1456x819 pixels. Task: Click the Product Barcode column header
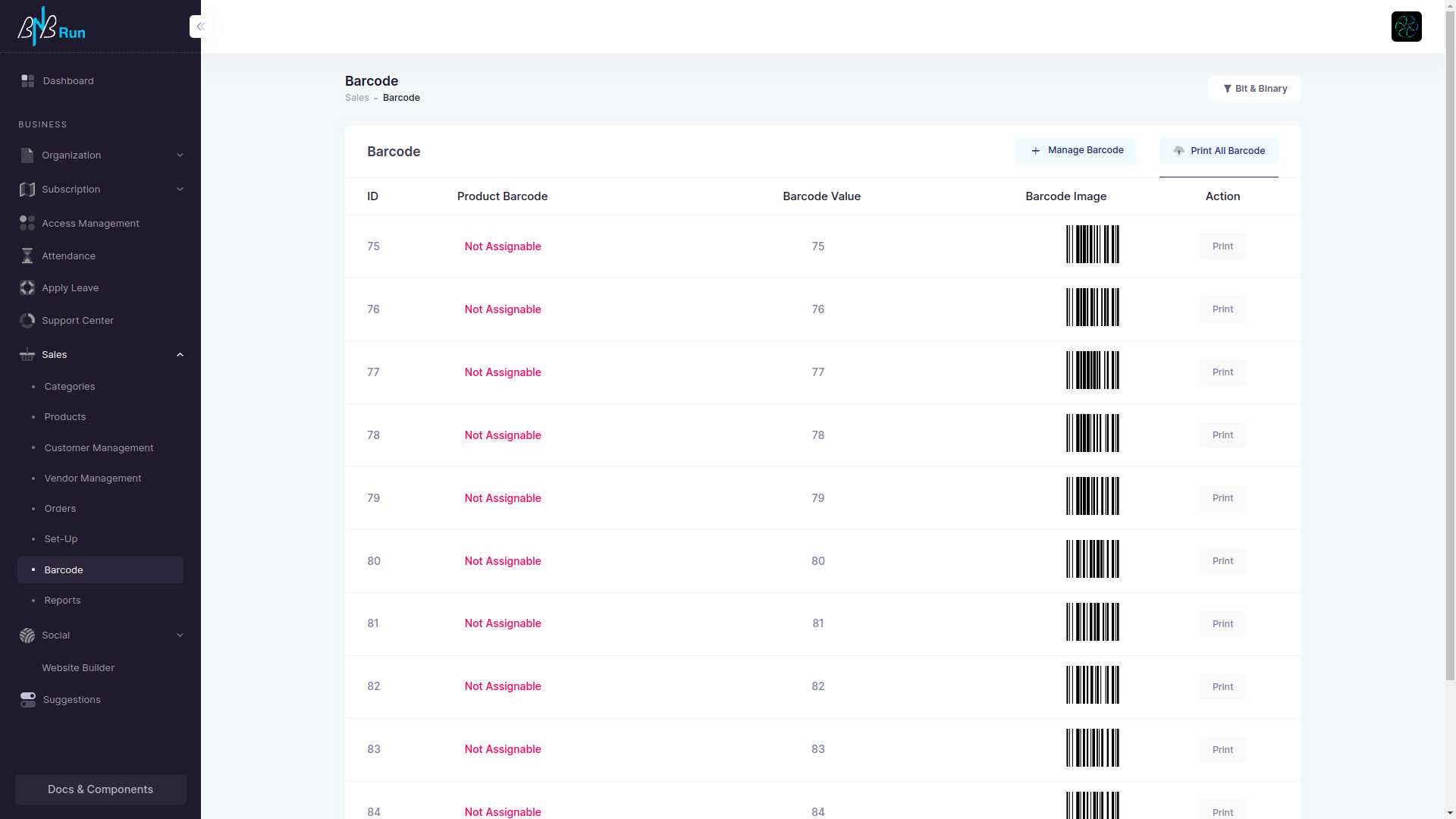pos(502,196)
